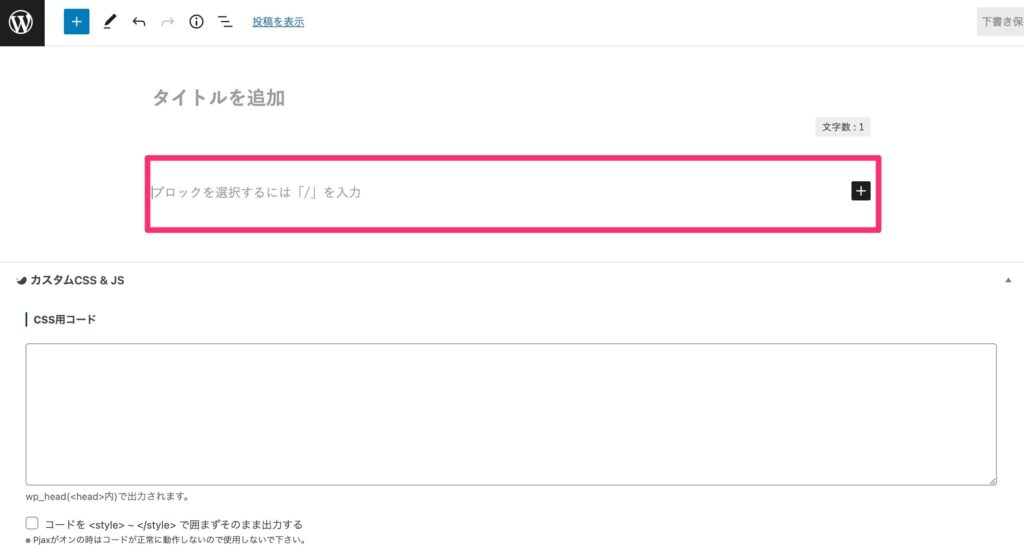
Task: Collapse the カスタムCSS & JS panel arrow
Action: click(x=1008, y=280)
